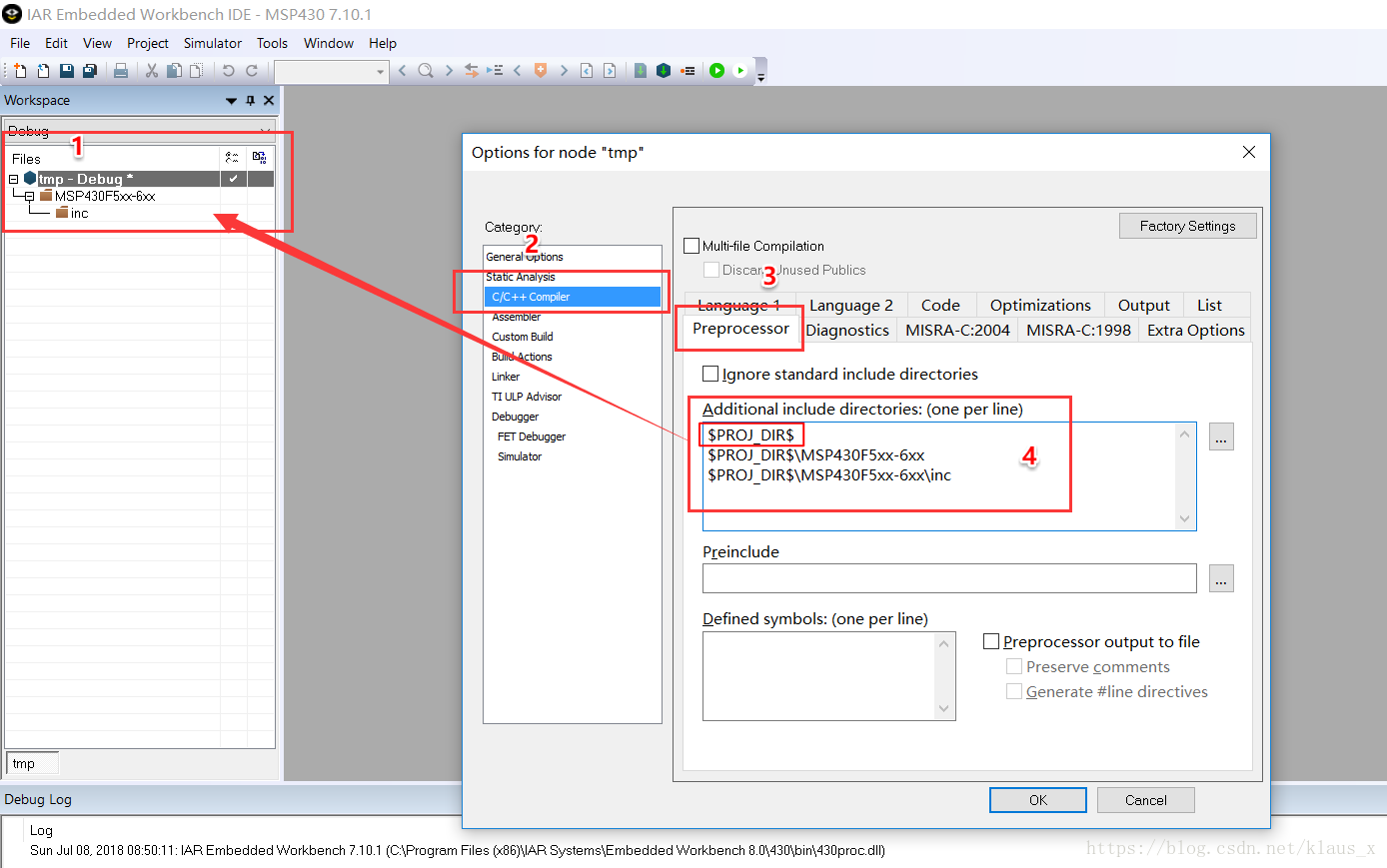Viewport: 1387px width, 868px height.
Task: Toggle bookmark with the orange shield icon
Action: coord(541,71)
